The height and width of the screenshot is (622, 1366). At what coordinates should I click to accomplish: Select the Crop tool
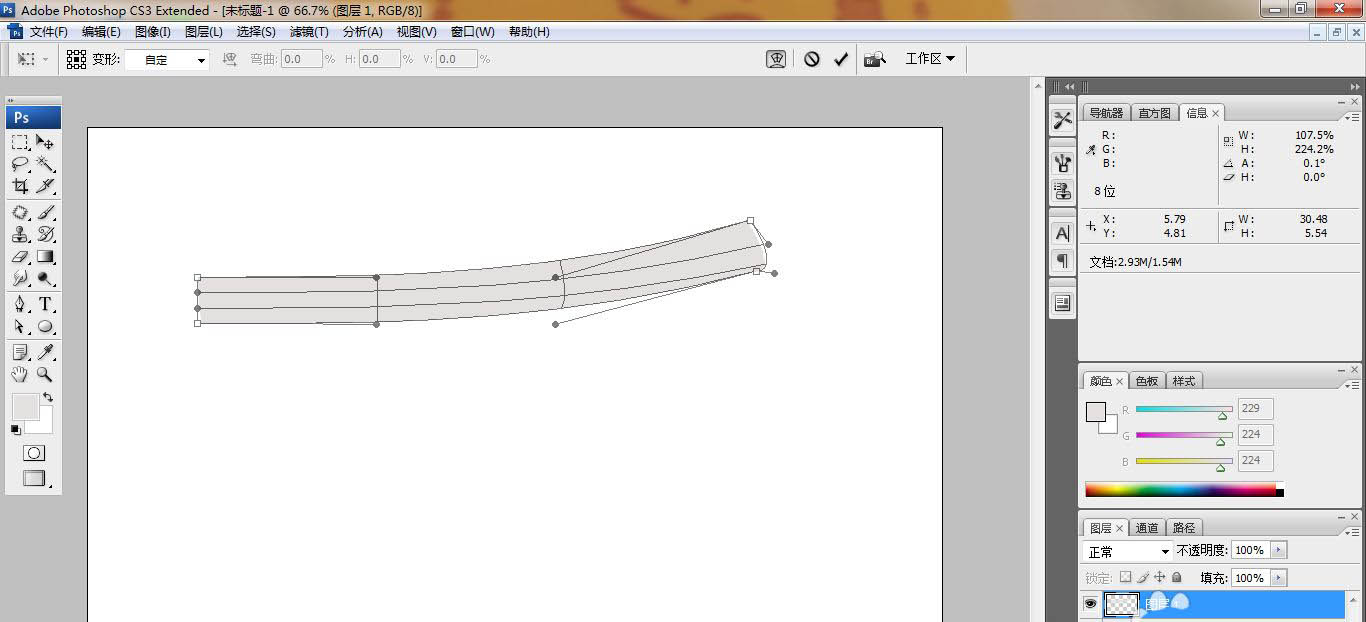coord(20,186)
